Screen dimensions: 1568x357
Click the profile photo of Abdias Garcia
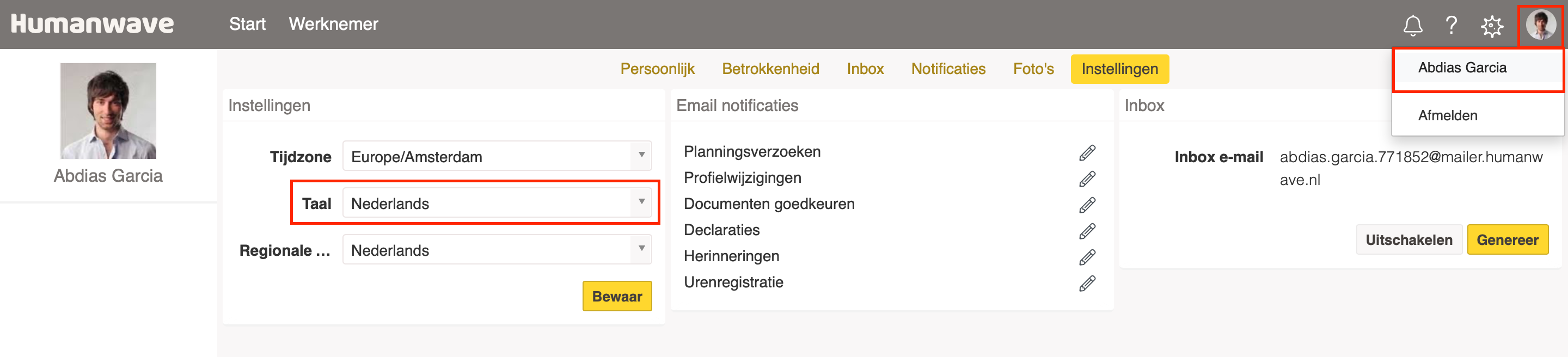[108, 110]
